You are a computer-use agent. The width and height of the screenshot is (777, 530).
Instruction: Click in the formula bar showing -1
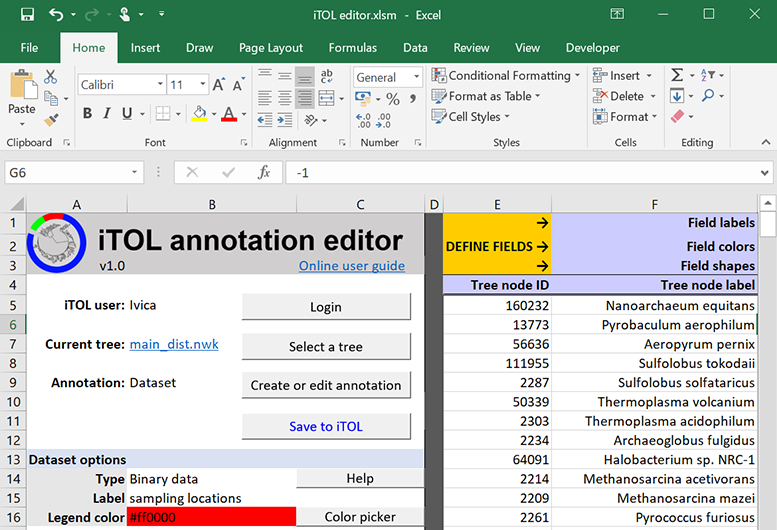click(520, 172)
